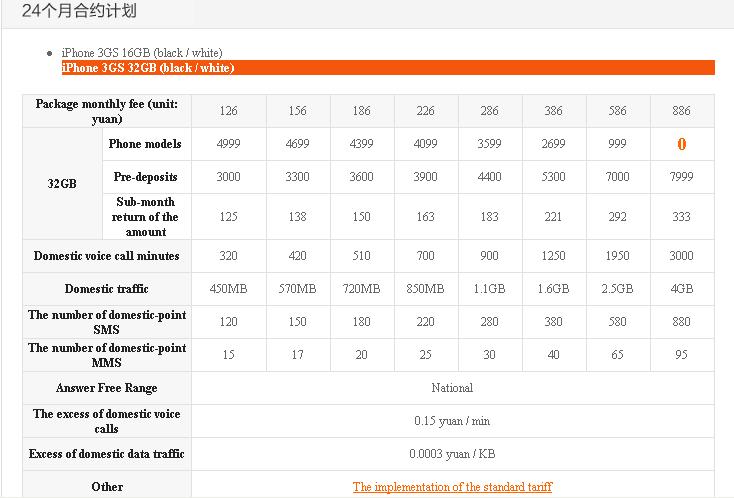Click the 186 monthly fee cell
Image resolution: width=734 pixels, height=498 pixels.
click(362, 111)
